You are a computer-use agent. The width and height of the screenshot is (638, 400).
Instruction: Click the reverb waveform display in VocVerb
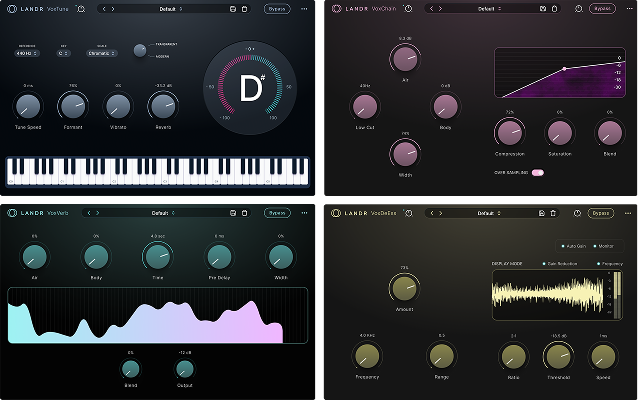click(x=157, y=315)
